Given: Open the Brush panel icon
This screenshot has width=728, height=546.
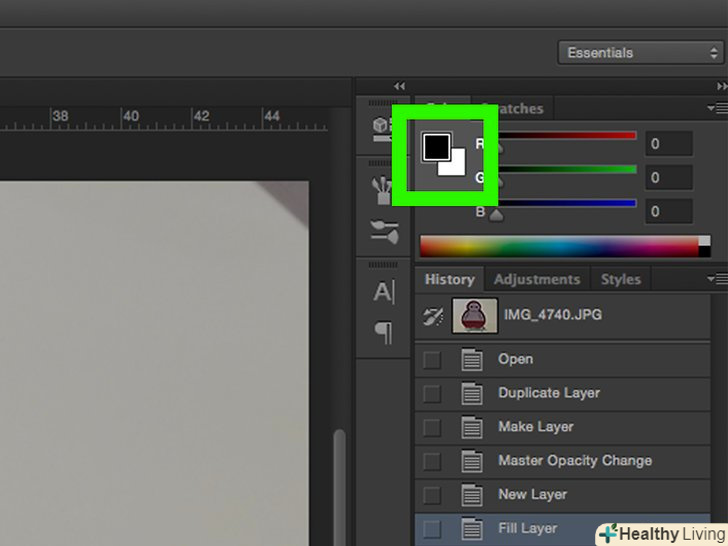Looking at the screenshot, I should pyautogui.click(x=383, y=231).
